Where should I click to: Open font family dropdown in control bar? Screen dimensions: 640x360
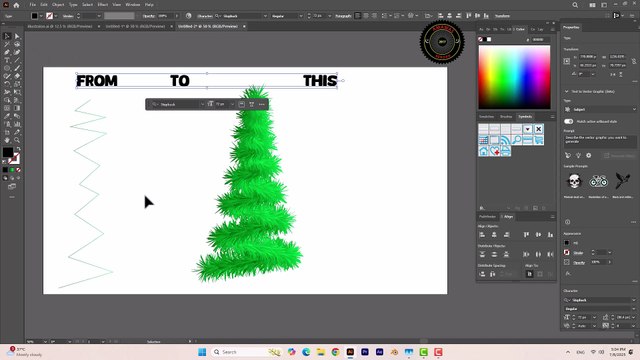click(265, 16)
